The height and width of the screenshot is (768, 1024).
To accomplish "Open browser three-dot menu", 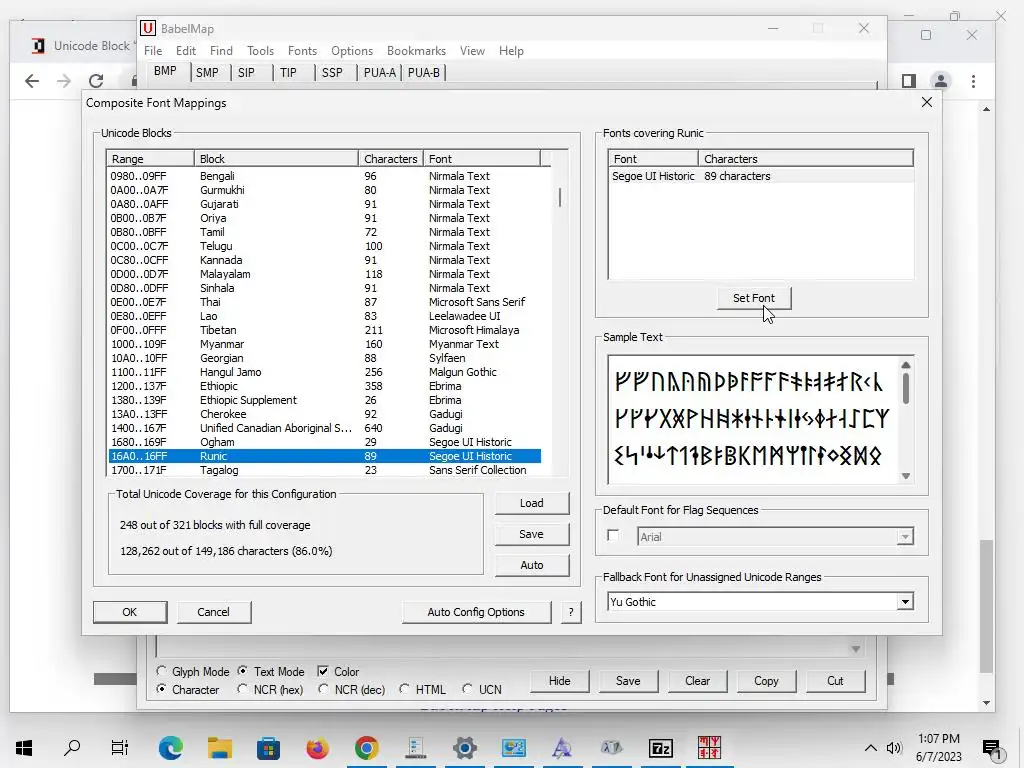I will click(973, 81).
